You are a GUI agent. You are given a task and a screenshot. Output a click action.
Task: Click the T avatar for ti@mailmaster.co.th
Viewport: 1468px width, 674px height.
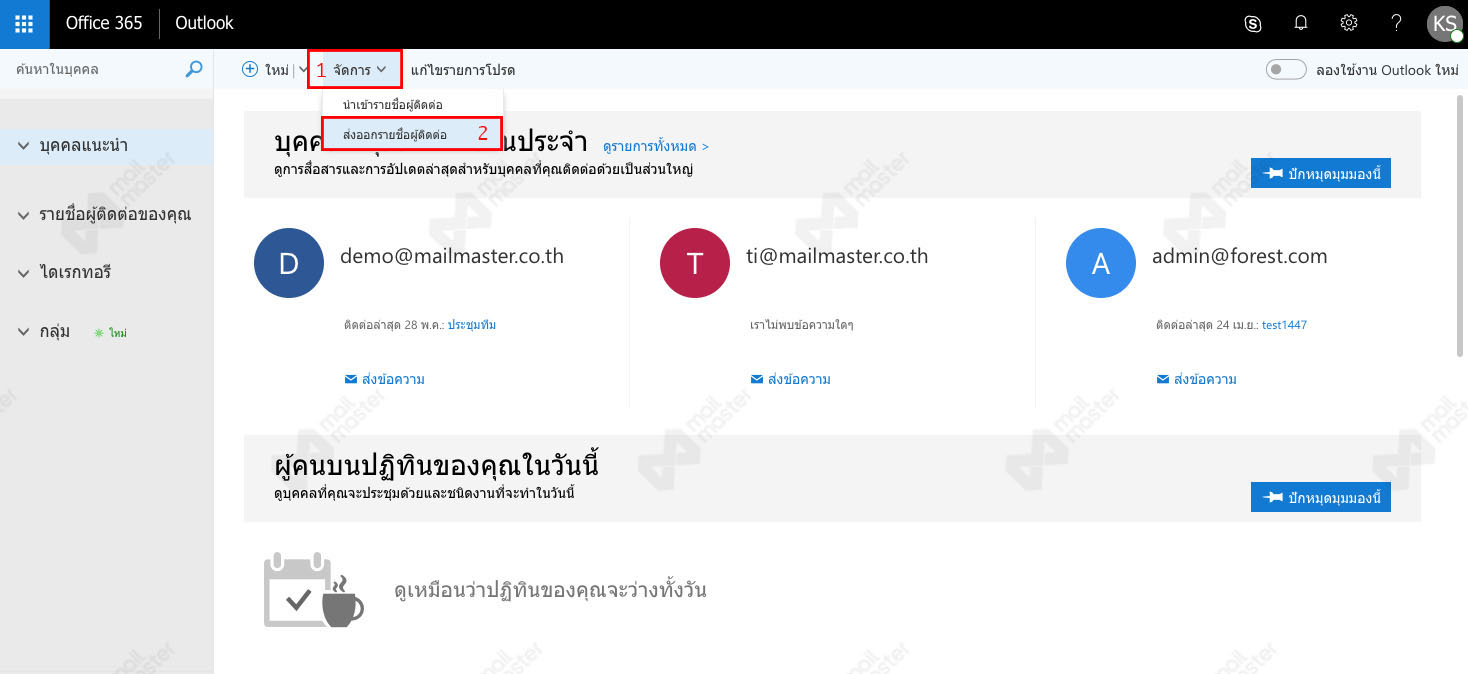pyautogui.click(x=695, y=262)
